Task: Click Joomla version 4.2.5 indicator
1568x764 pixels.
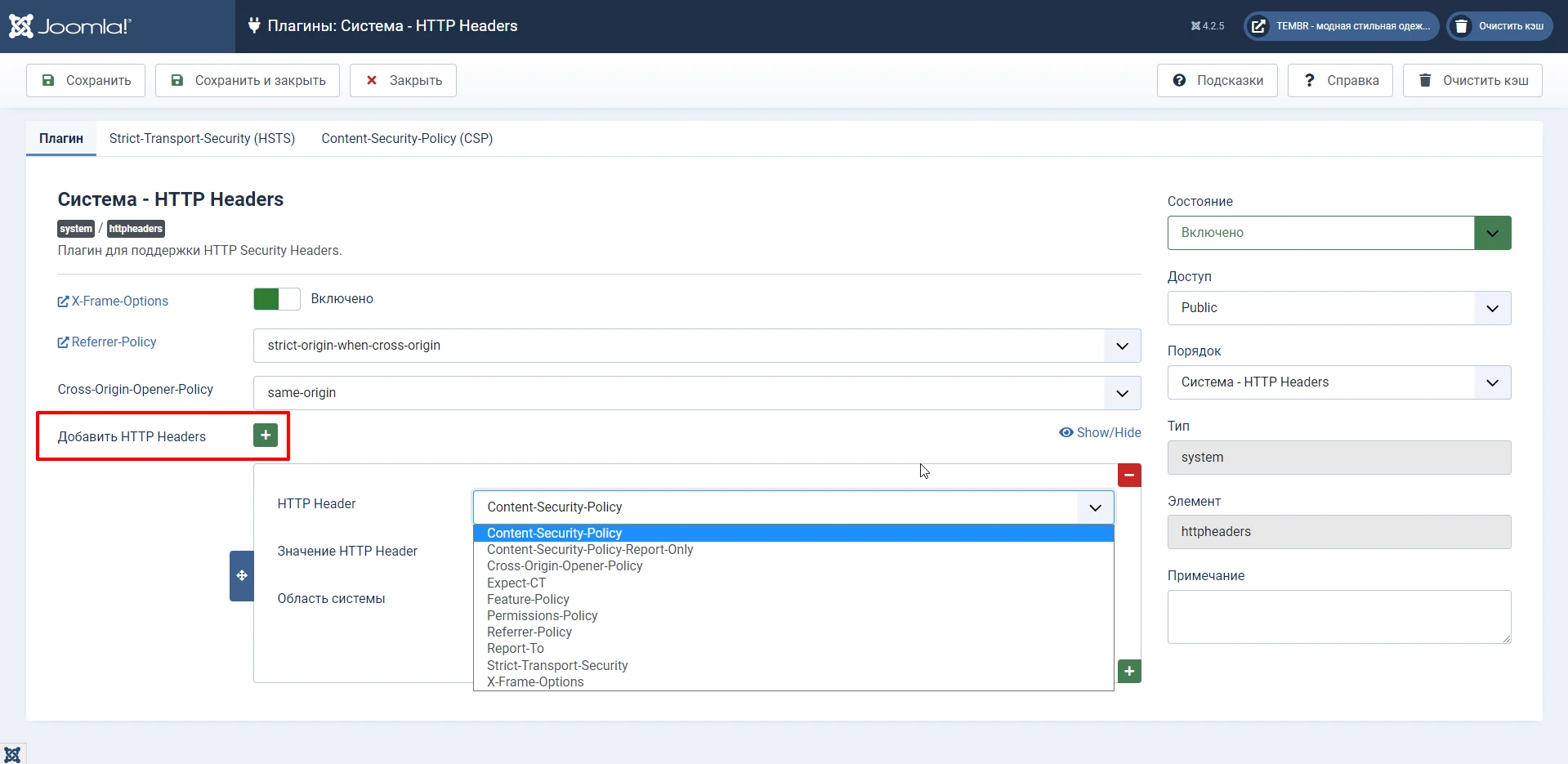Action: [x=1208, y=26]
